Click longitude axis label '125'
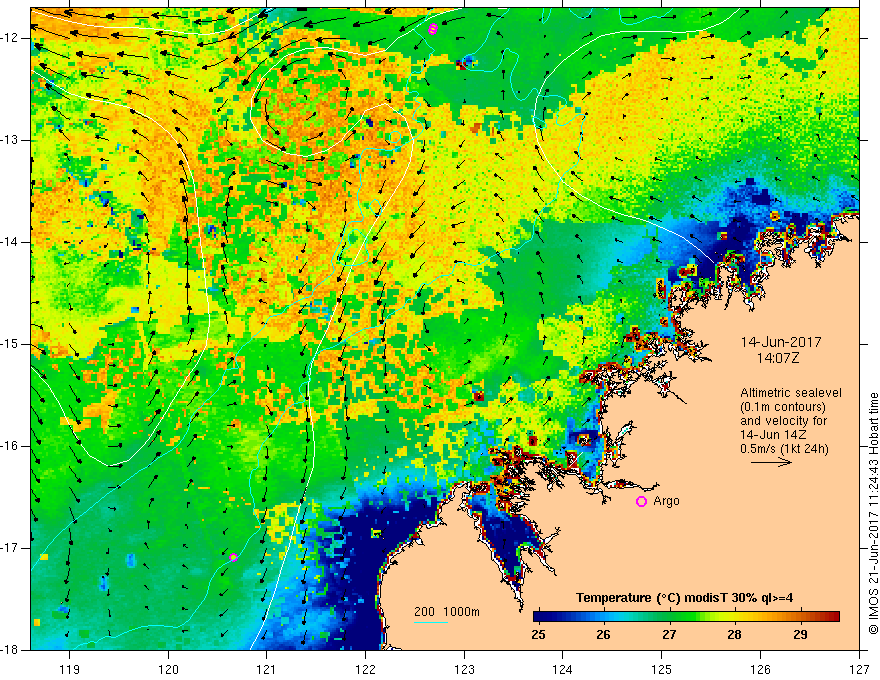 [x=662, y=669]
